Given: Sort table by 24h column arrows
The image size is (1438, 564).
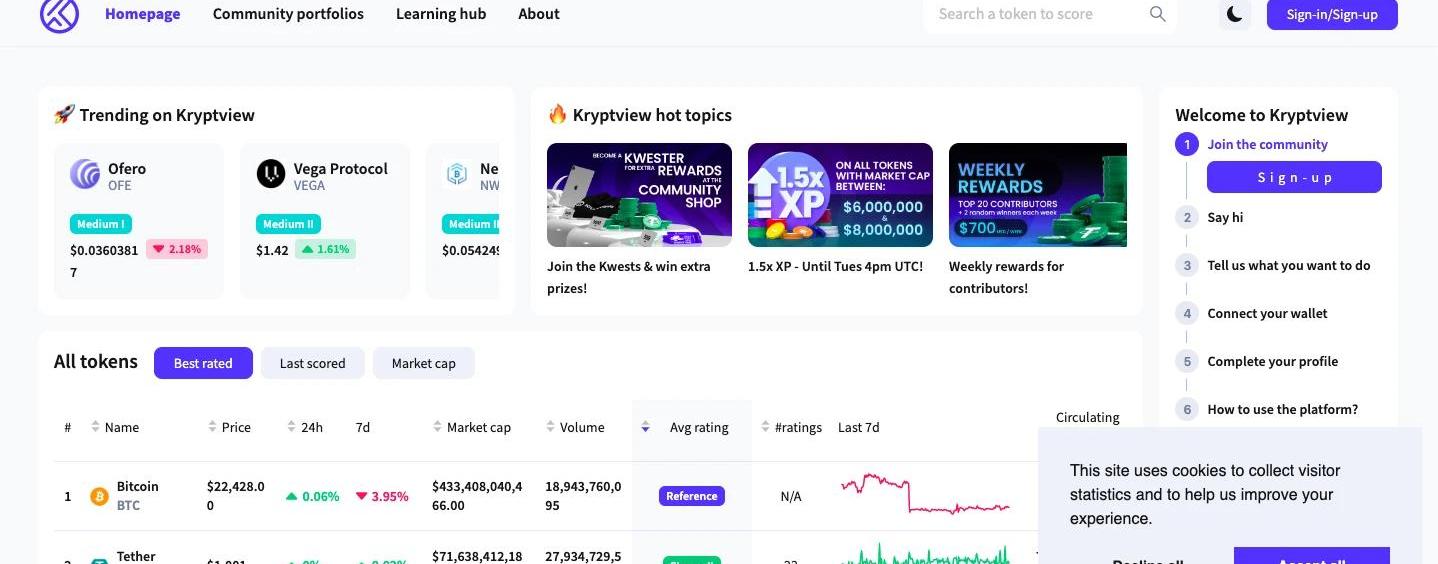Looking at the screenshot, I should [x=291, y=427].
